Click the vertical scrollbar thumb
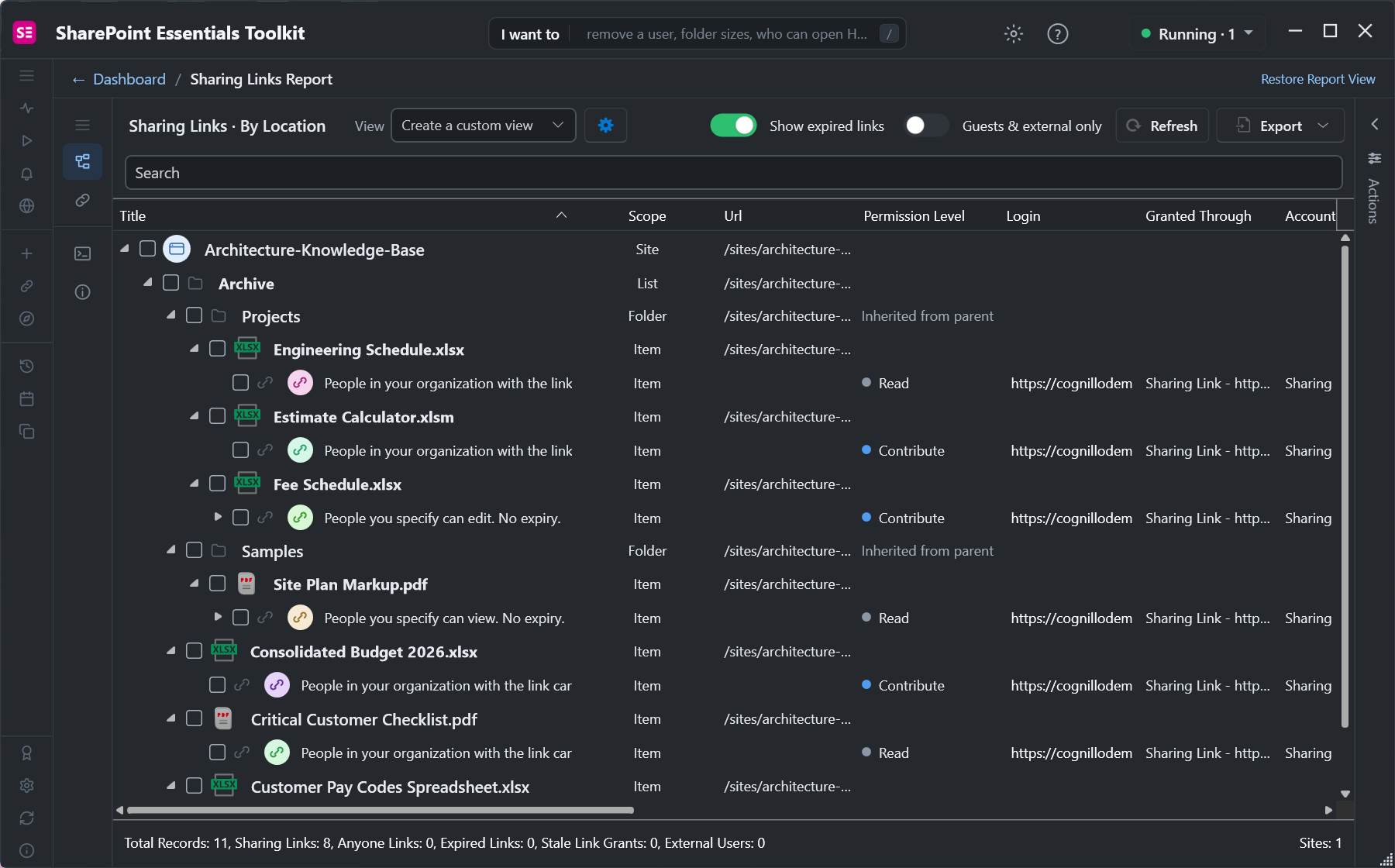Viewport: 1395px width, 868px height. (1345, 487)
